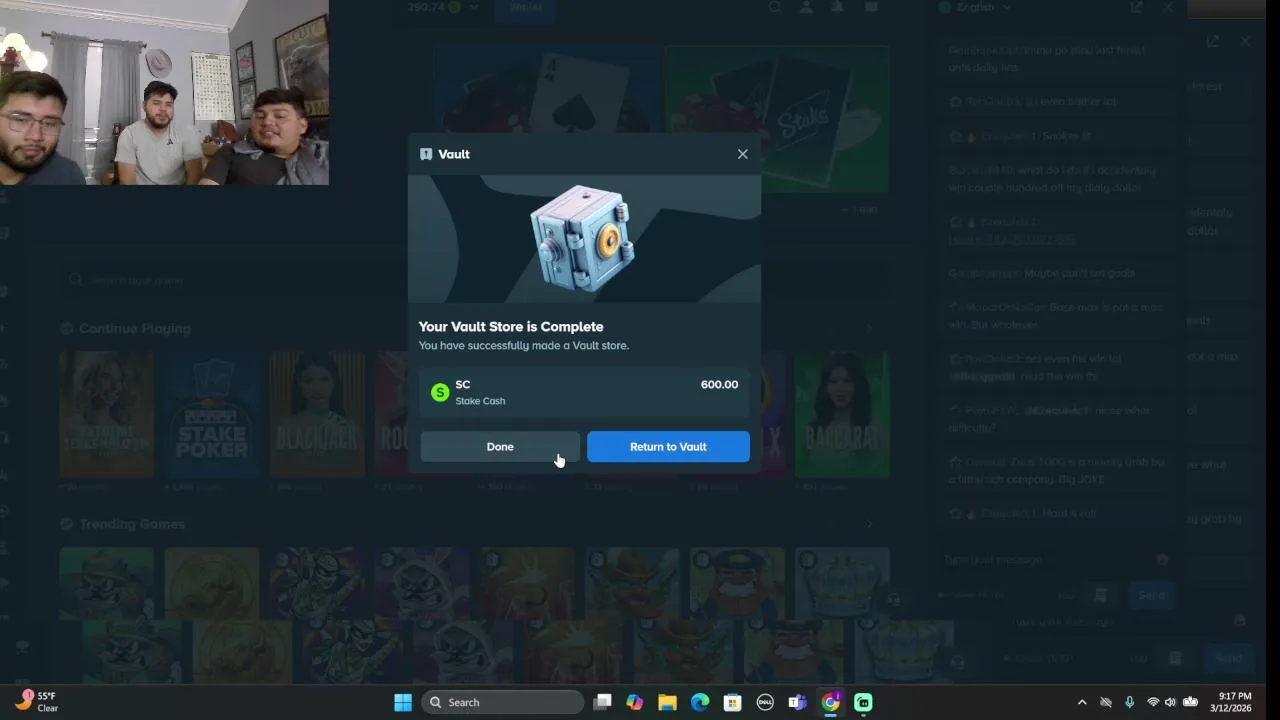The height and width of the screenshot is (720, 1280).
Task: Click the volume speaker tray icon
Action: pos(1171,702)
